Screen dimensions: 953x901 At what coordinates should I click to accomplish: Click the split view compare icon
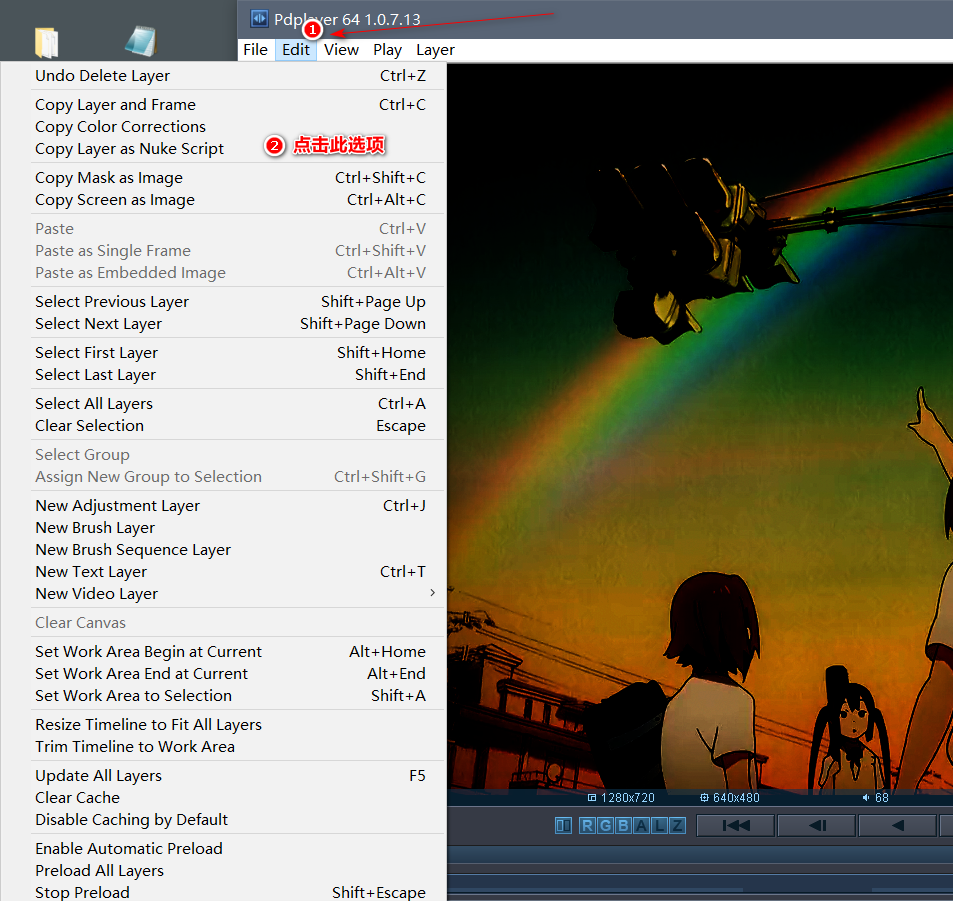563,825
